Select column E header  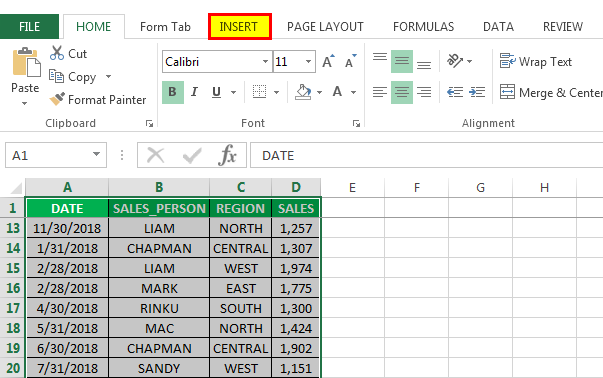352,187
